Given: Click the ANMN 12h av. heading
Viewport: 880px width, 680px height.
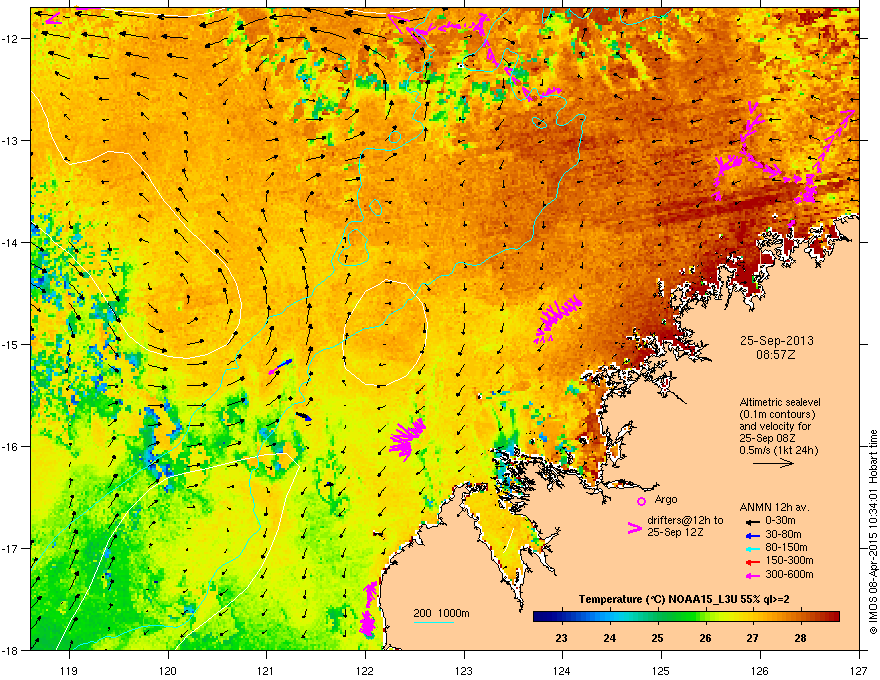Looking at the screenshot, I should tap(774, 507).
